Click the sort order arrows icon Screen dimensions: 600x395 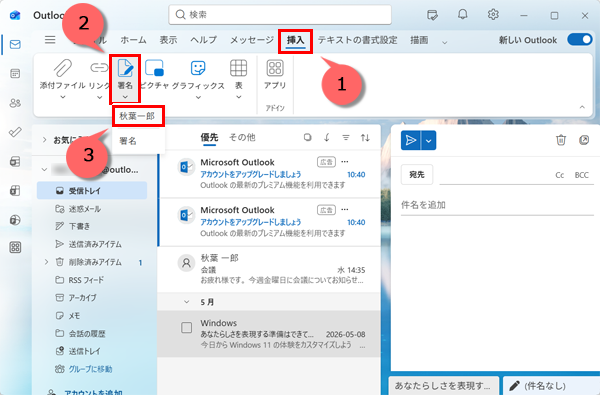365,137
